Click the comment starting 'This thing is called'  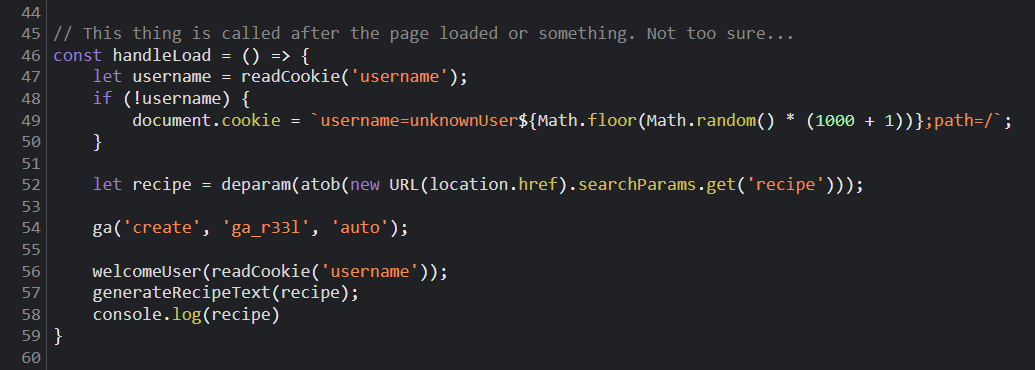tap(423, 34)
